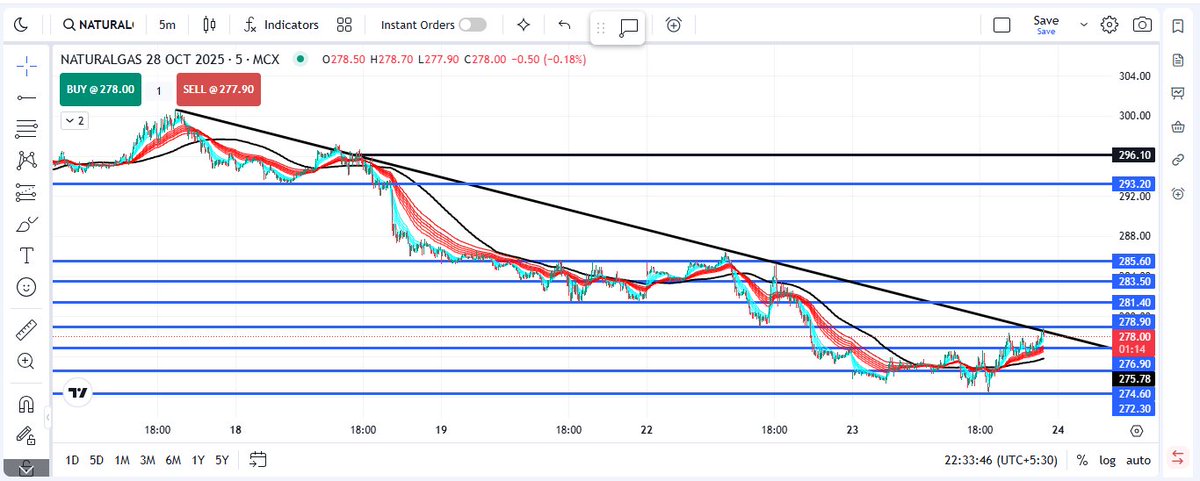Toggle the magnet snap mode

27,404
